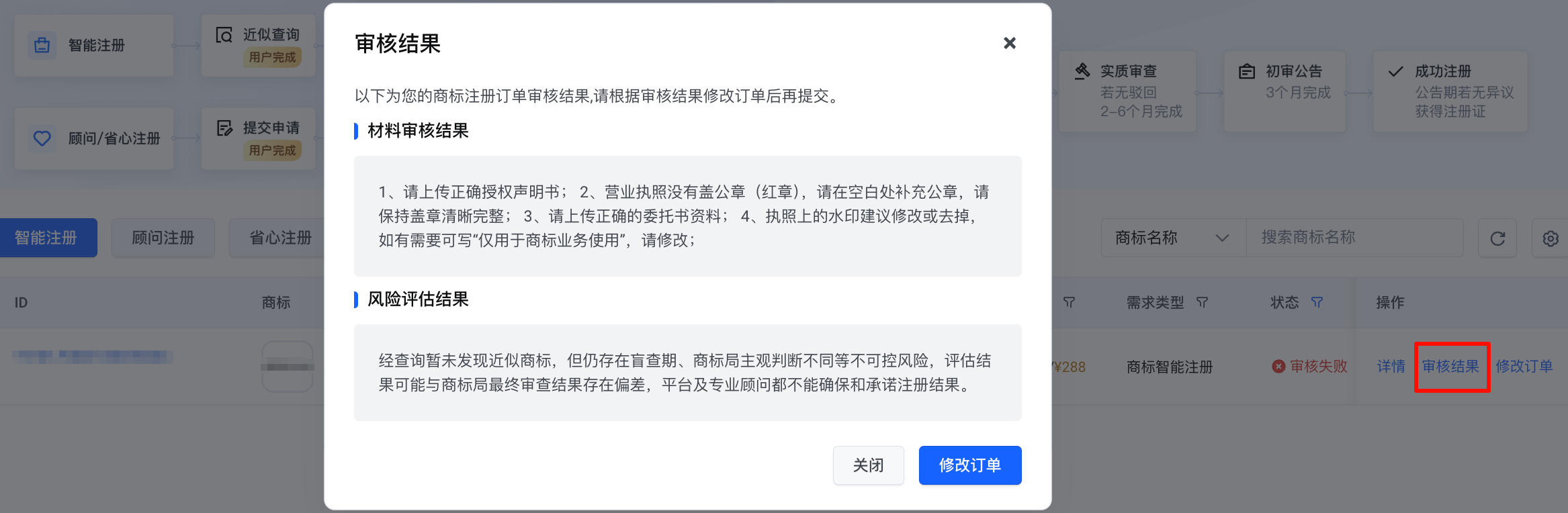Click the 提交申请 edit document icon

pyautogui.click(x=224, y=128)
